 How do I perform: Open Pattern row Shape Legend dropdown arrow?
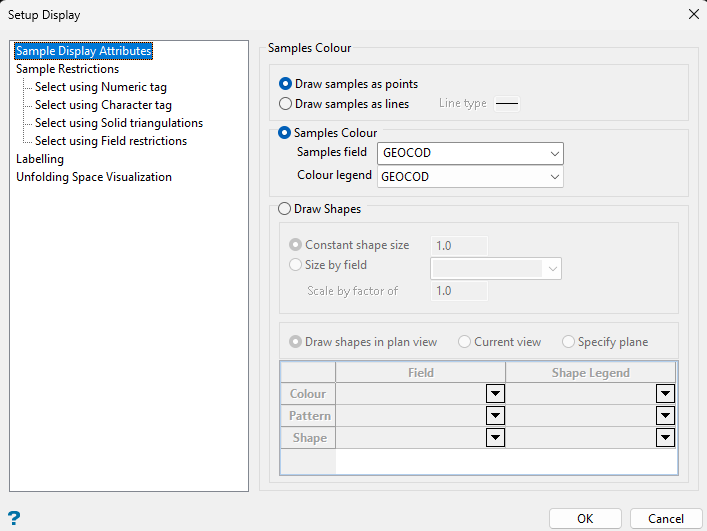[665, 416]
